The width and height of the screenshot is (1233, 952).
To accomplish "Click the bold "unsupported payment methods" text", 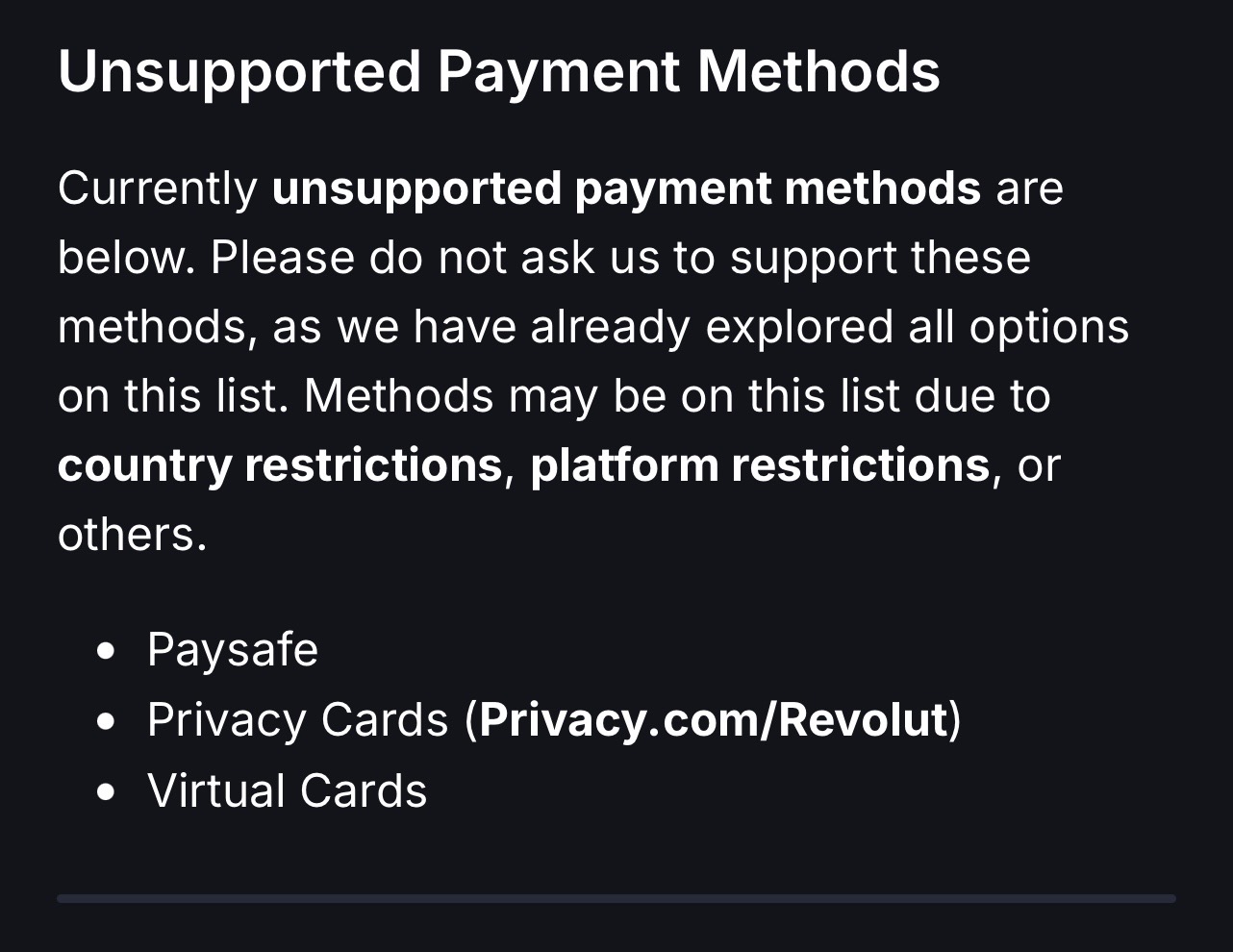I will pos(625,188).
